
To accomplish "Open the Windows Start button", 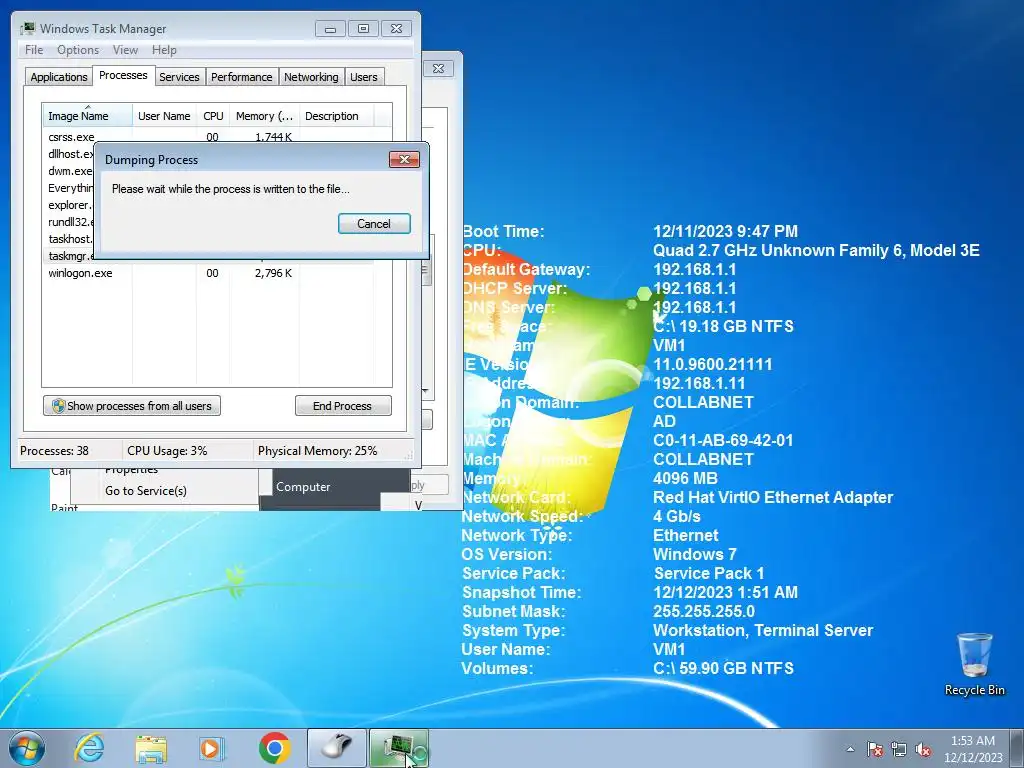I will (x=27, y=748).
